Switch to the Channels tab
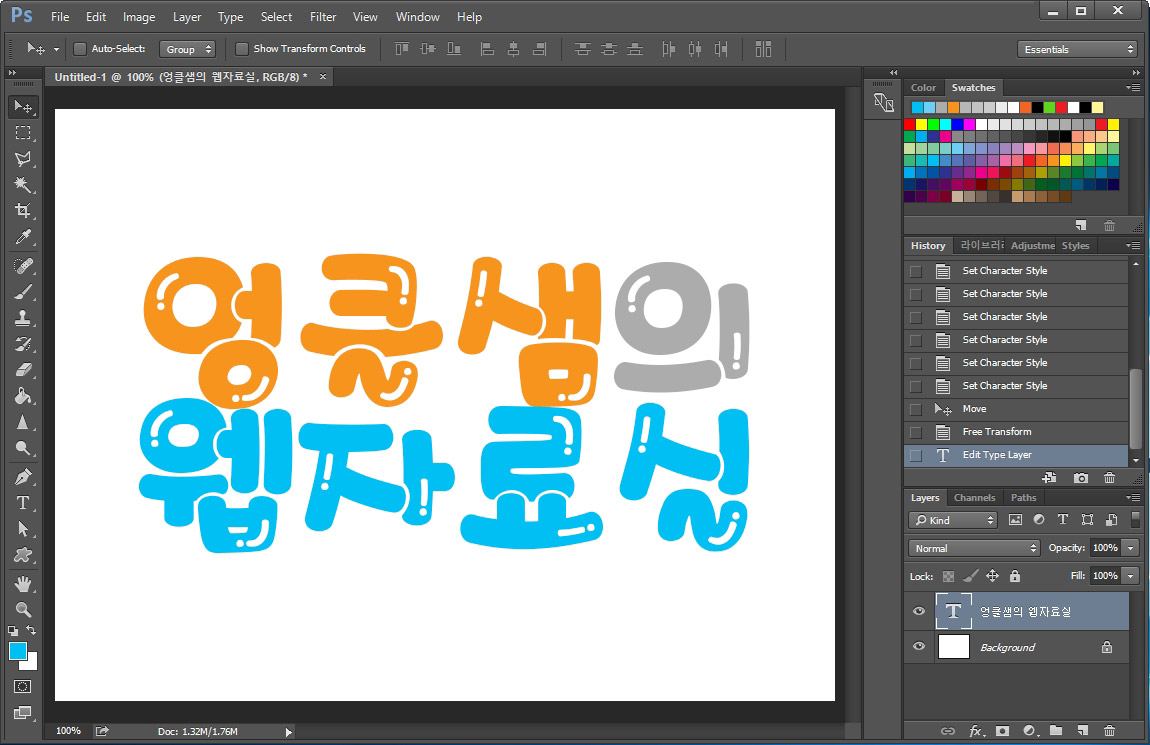This screenshot has width=1150, height=745. (x=974, y=498)
